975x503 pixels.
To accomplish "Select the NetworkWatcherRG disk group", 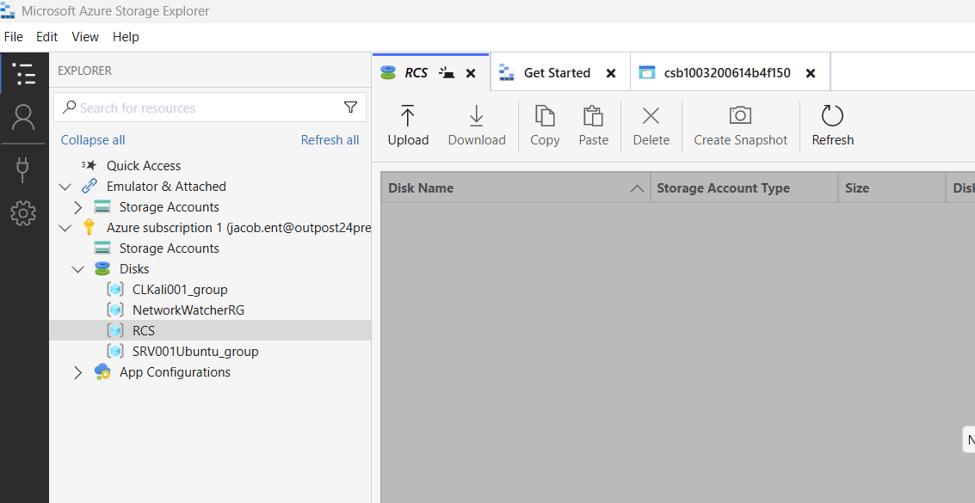I will [188, 310].
